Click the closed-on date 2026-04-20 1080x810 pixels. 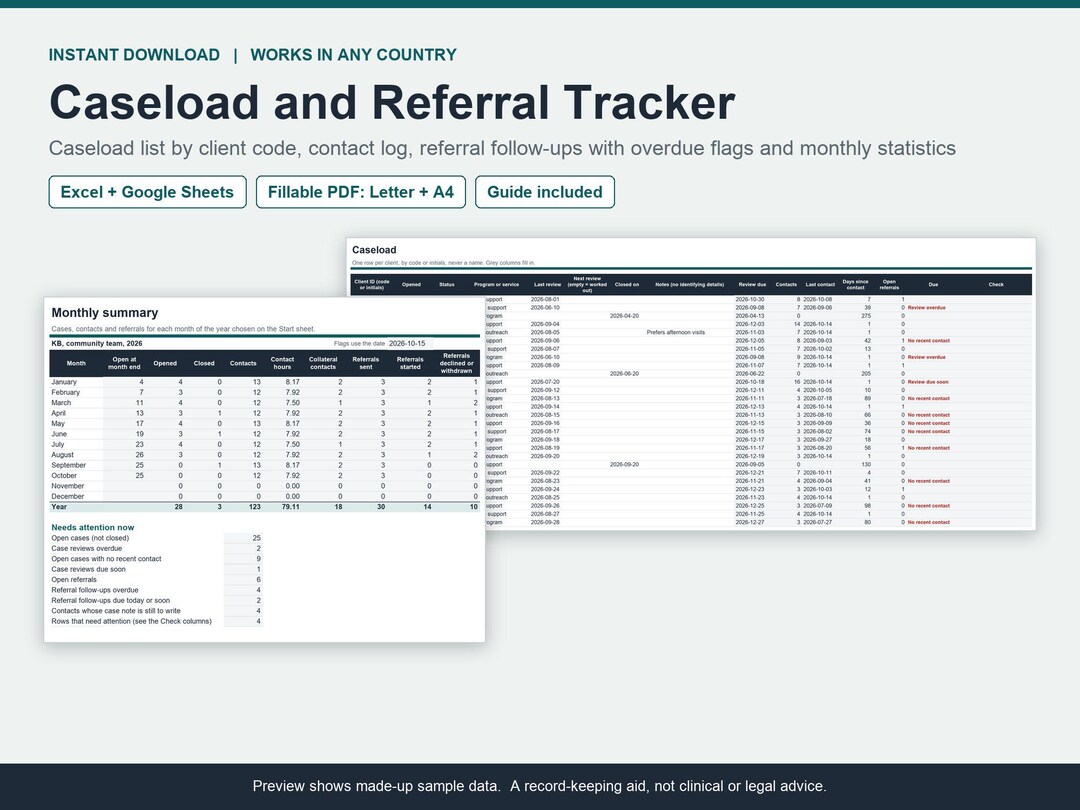(x=624, y=315)
